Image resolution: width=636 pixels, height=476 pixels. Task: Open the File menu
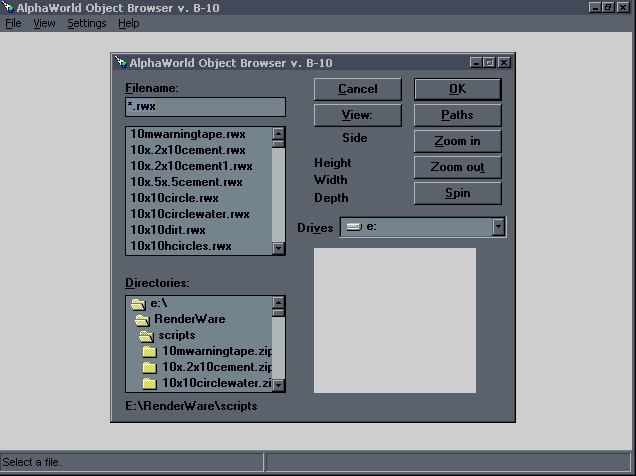pyautogui.click(x=13, y=24)
